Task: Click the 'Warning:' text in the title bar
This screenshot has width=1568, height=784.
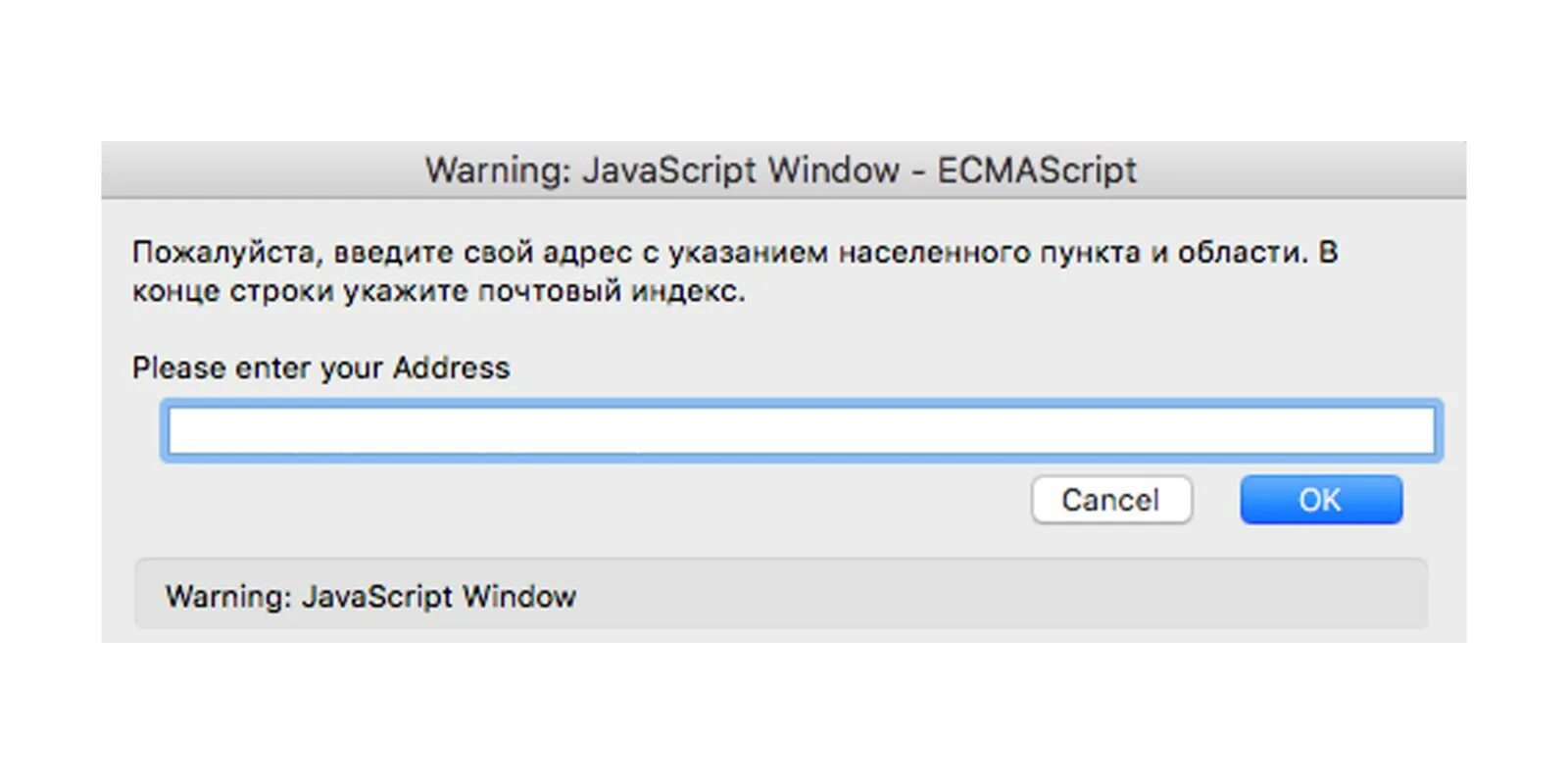Action: [x=498, y=171]
